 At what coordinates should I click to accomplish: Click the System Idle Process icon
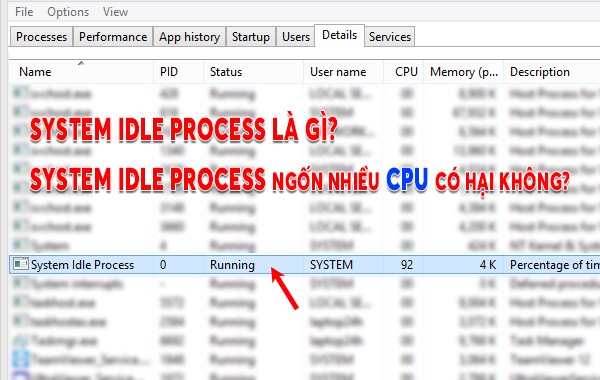coord(21,264)
